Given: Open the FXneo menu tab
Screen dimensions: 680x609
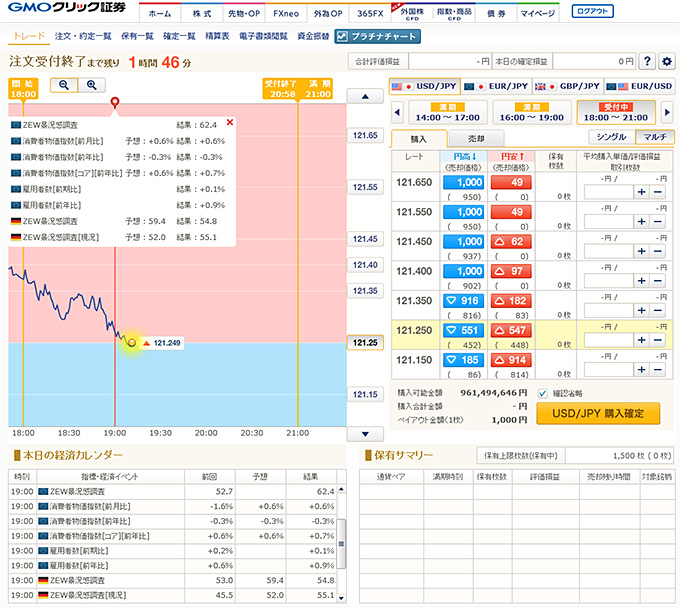Looking at the screenshot, I should click(x=290, y=14).
